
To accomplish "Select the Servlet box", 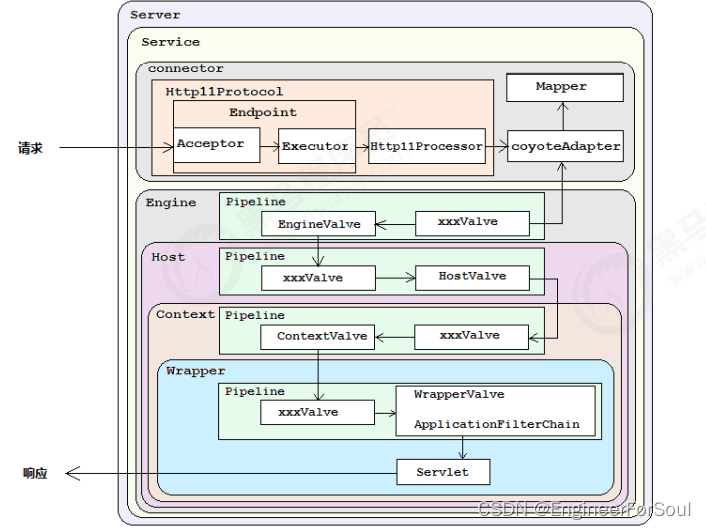I will click(443, 472).
